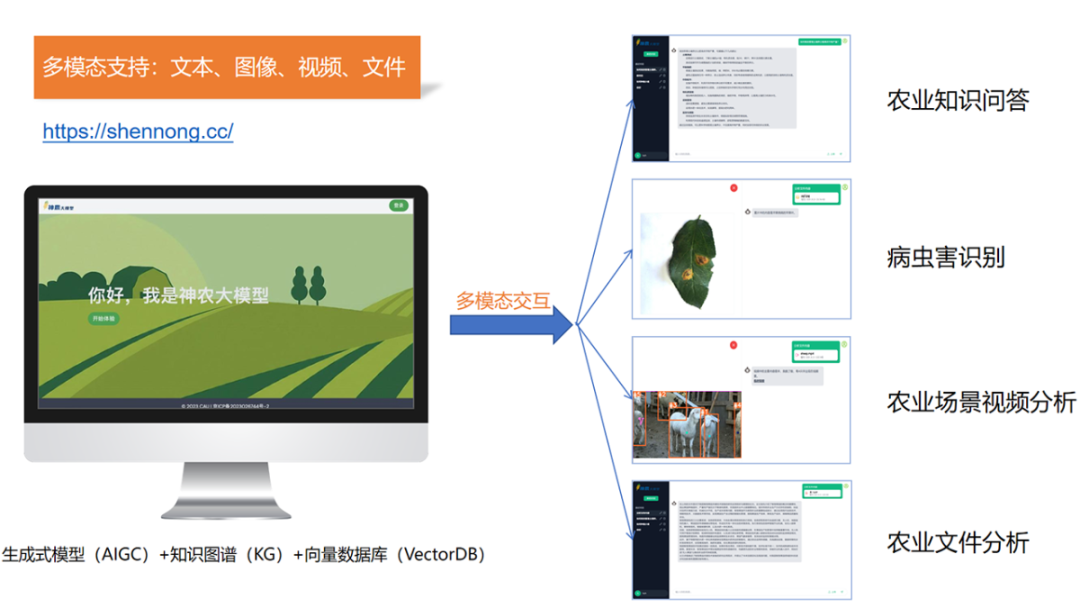Click the bot avatar beside sheep video reply
The width and height of the screenshot is (1080, 608).
(x=747, y=369)
